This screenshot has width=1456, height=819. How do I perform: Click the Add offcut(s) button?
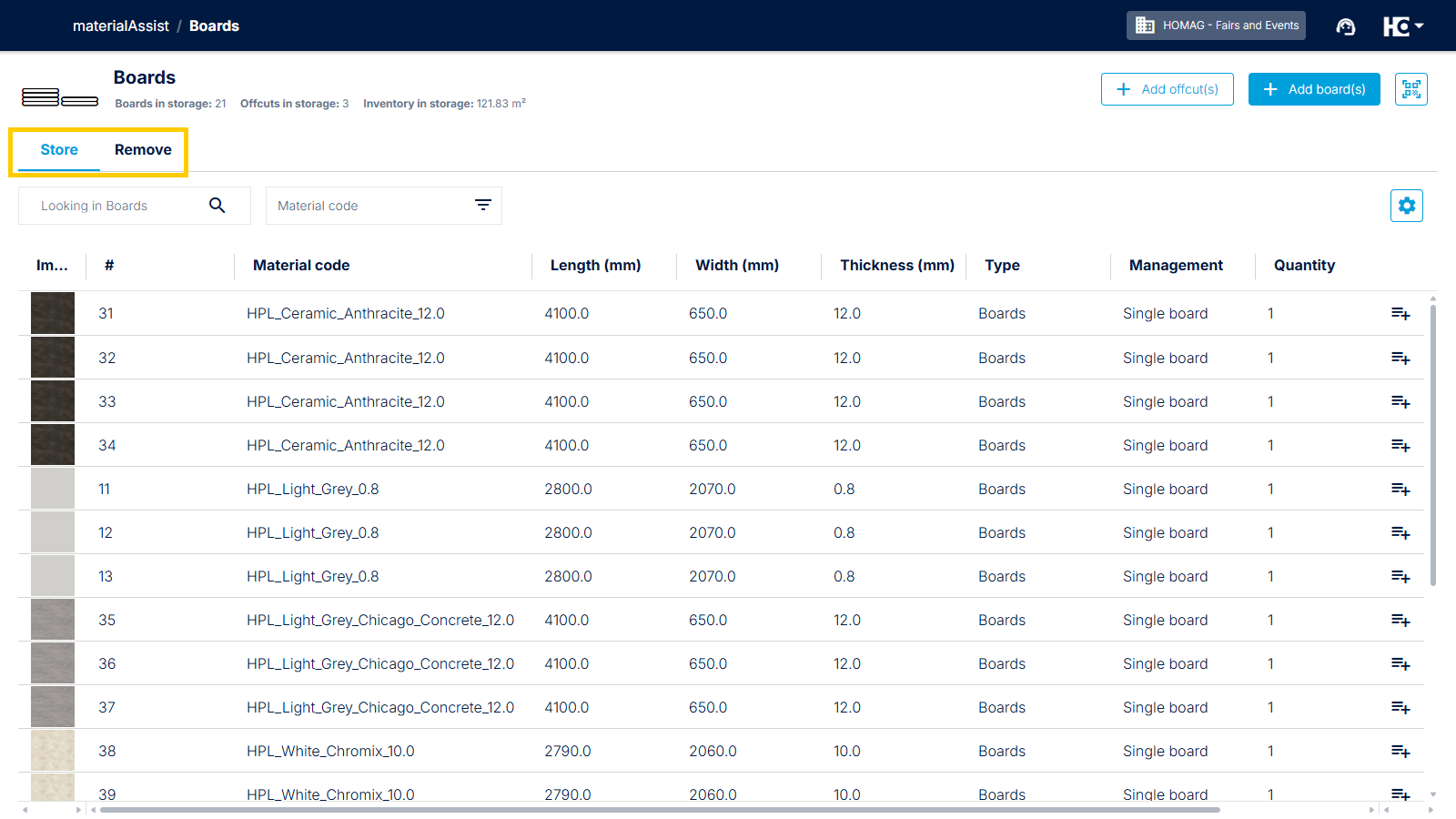click(x=1168, y=89)
